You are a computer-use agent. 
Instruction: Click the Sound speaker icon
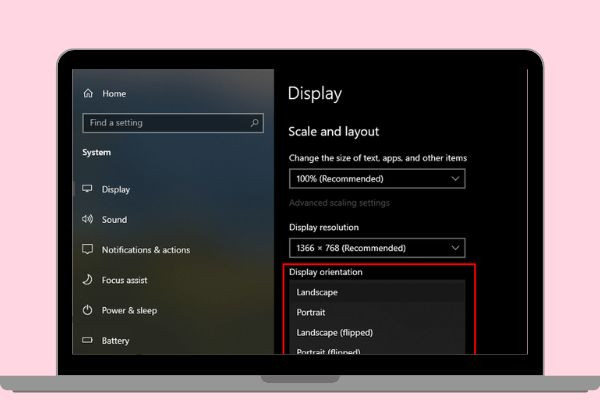pos(87,219)
